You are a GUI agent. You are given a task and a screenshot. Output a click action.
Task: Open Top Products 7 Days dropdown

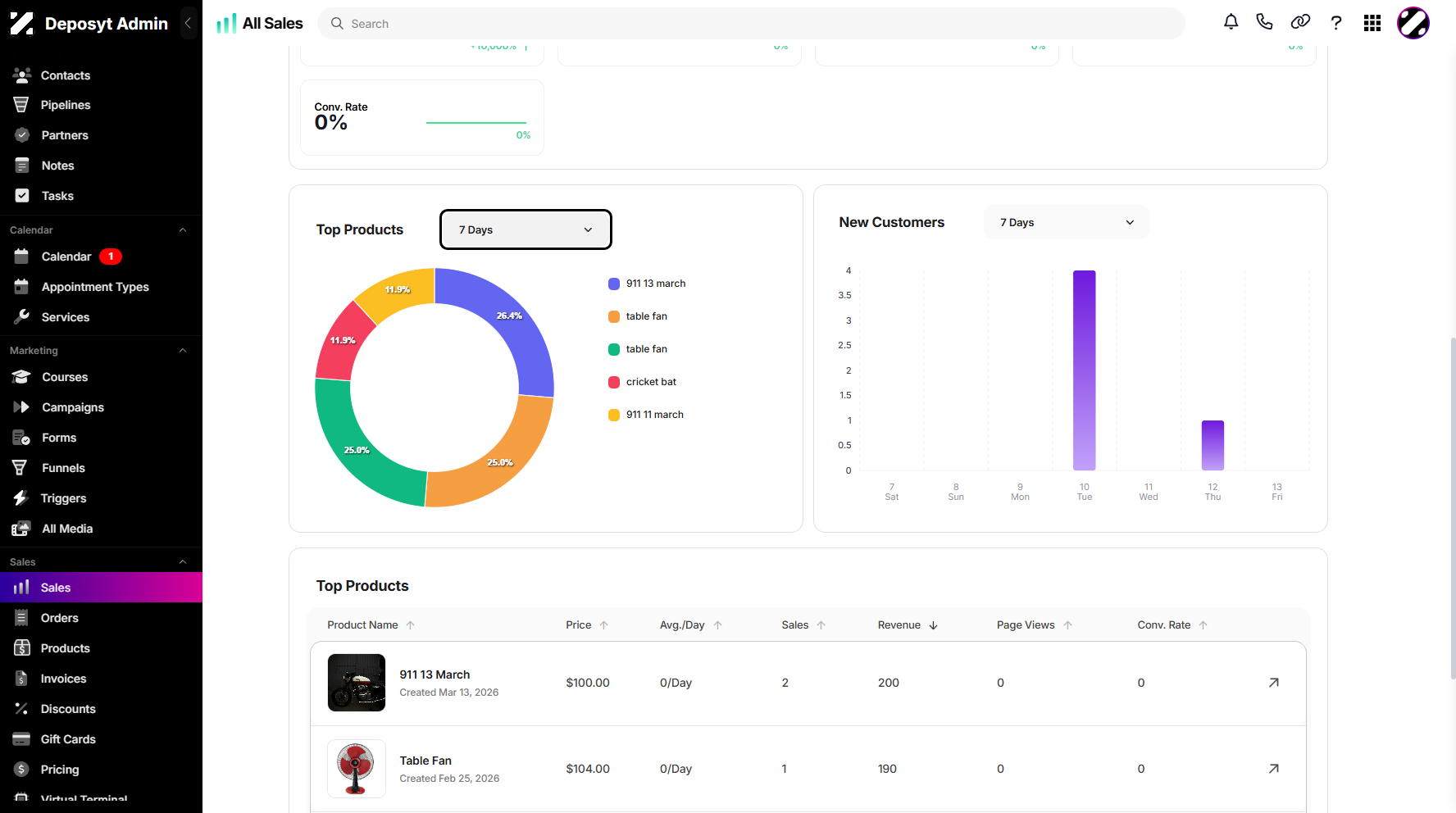[526, 229]
